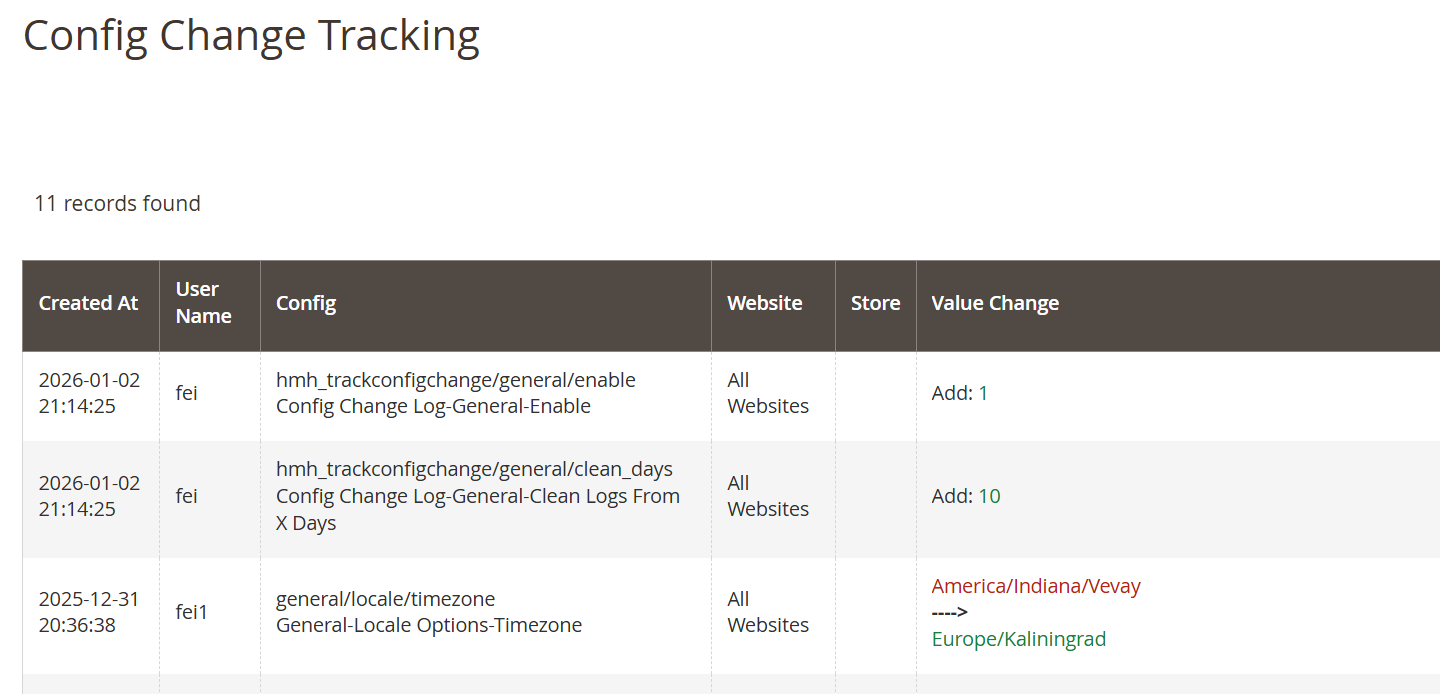Screen dimensions: 1440x694
Task: Sort the table by the Website column
Action: [x=765, y=302]
